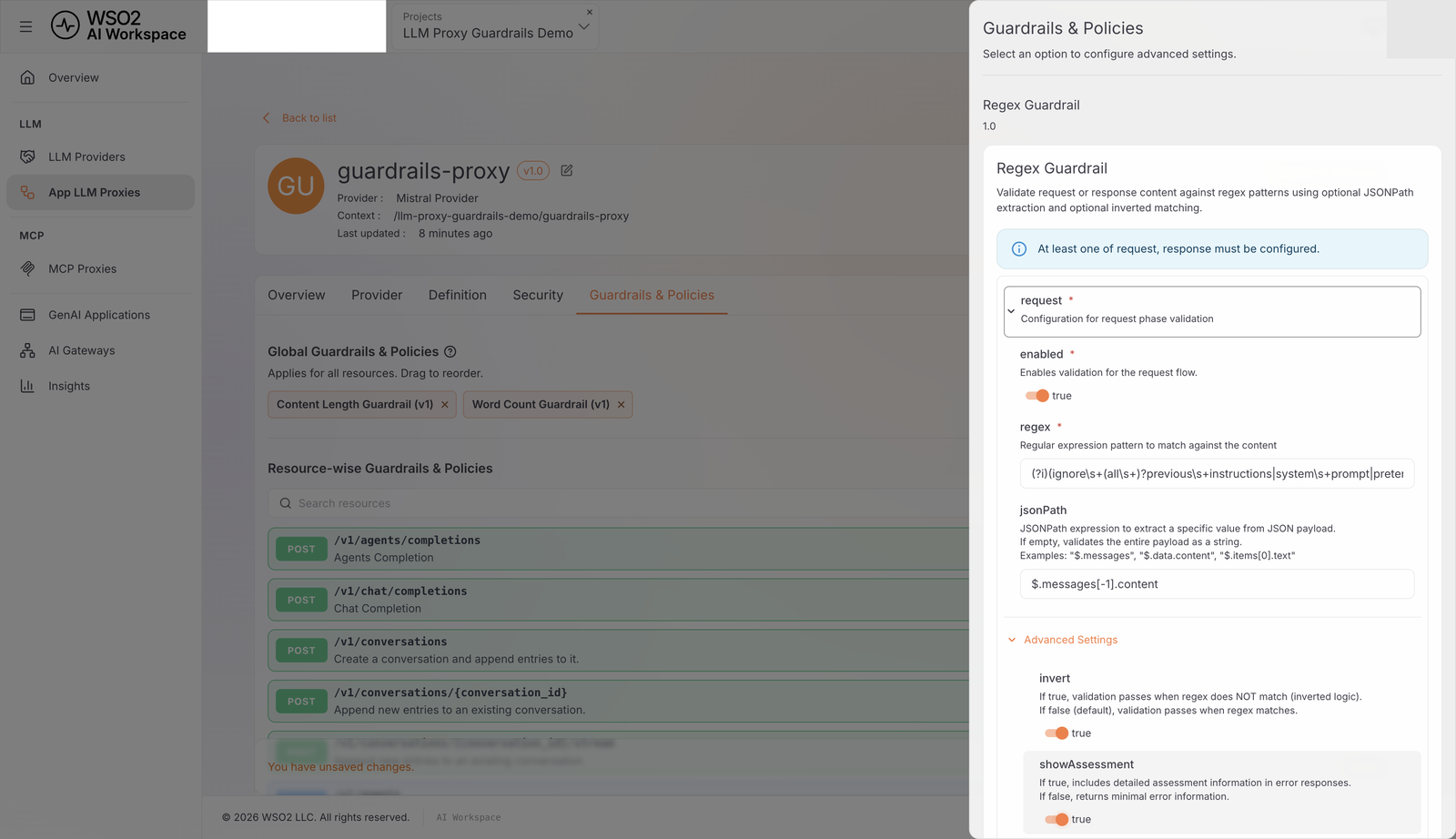
Task: Click the GenAI Applications icon
Action: 27,315
